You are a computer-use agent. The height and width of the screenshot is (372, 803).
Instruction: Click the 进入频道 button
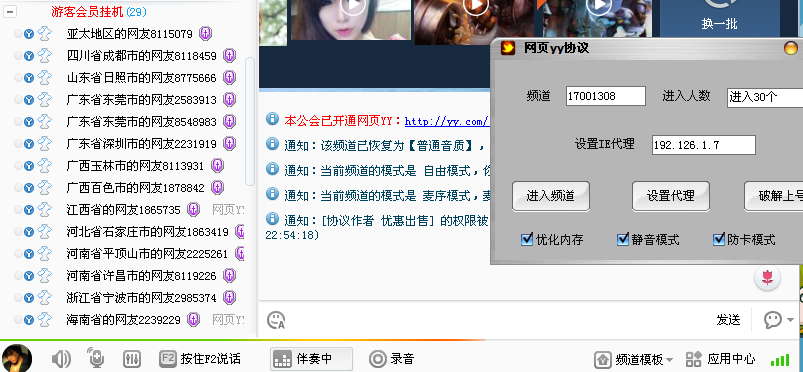click(551, 196)
